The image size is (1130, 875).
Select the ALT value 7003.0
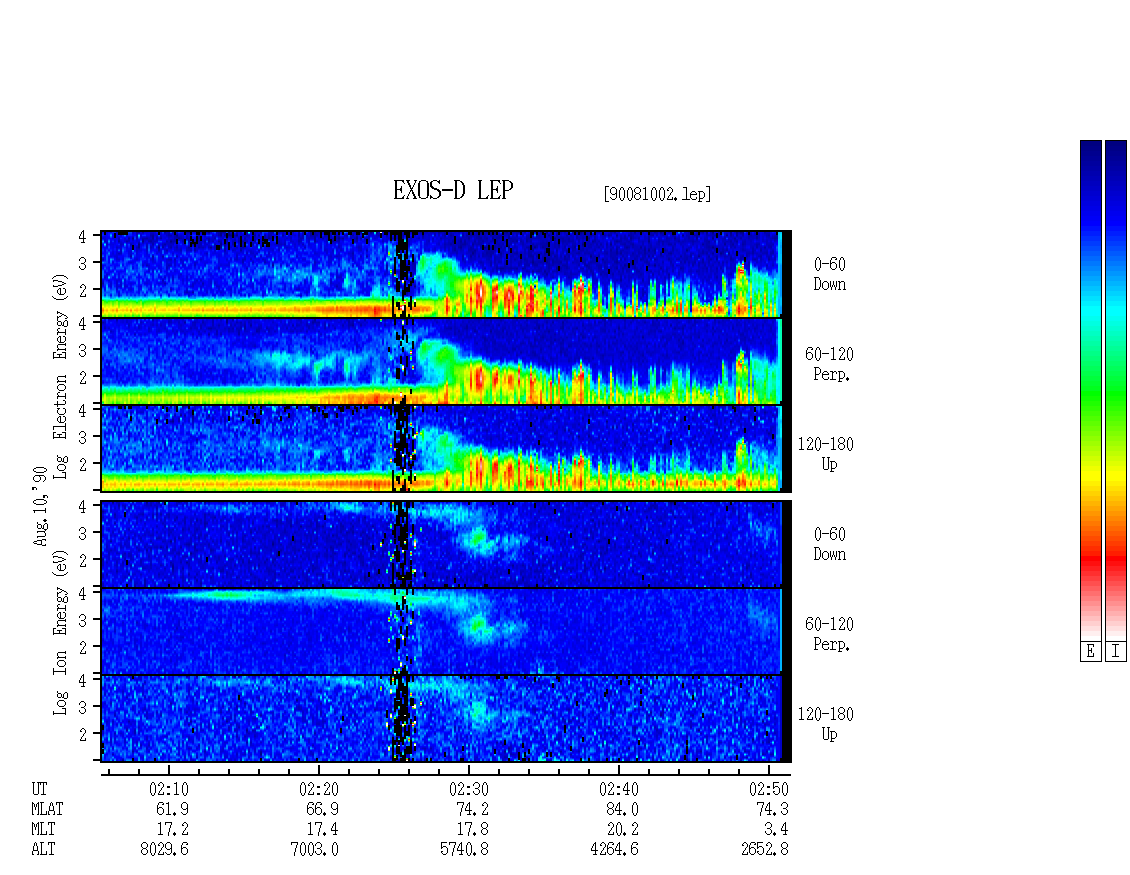tap(314, 850)
